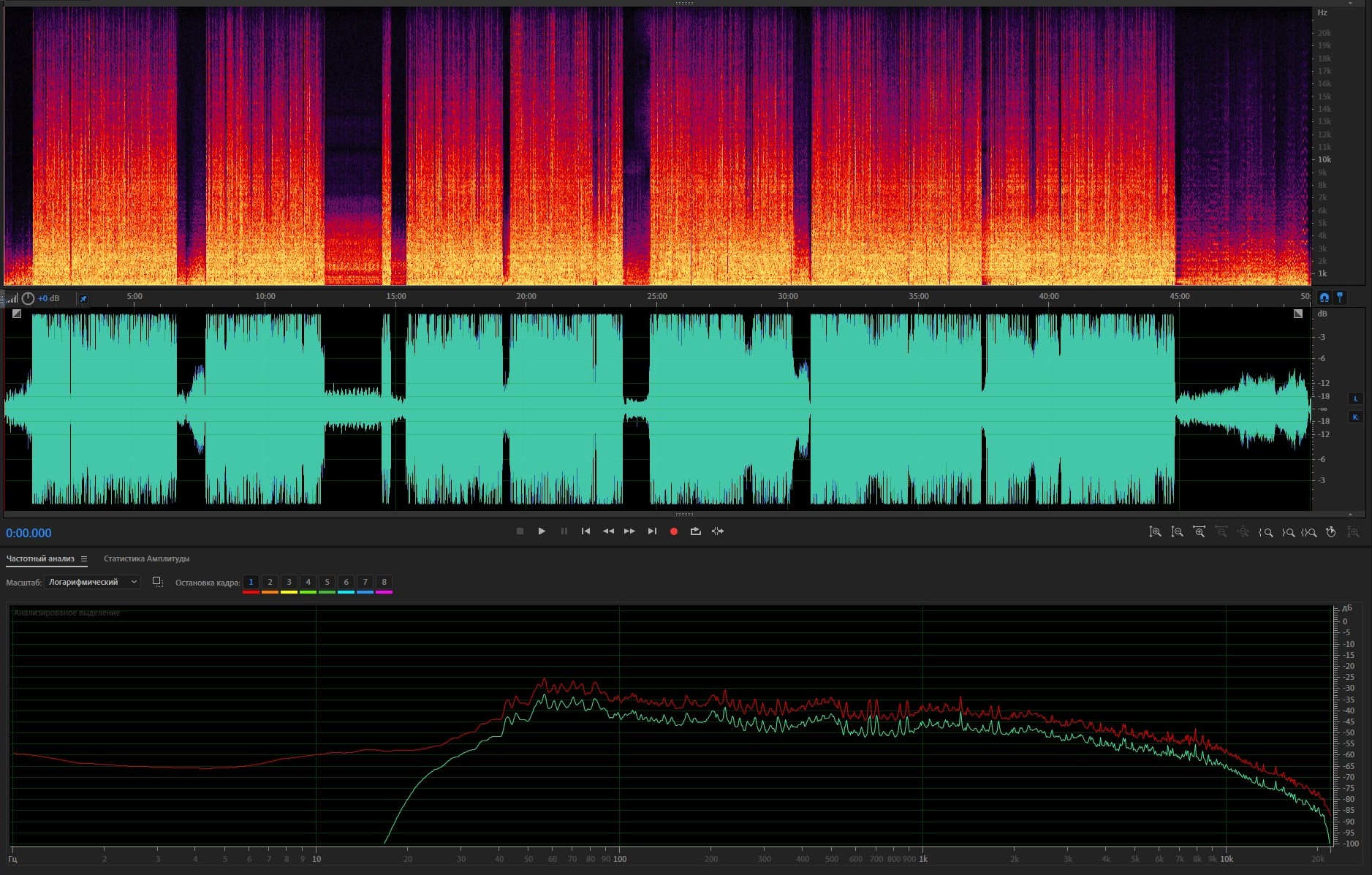Start playback with the Play button

(x=542, y=531)
